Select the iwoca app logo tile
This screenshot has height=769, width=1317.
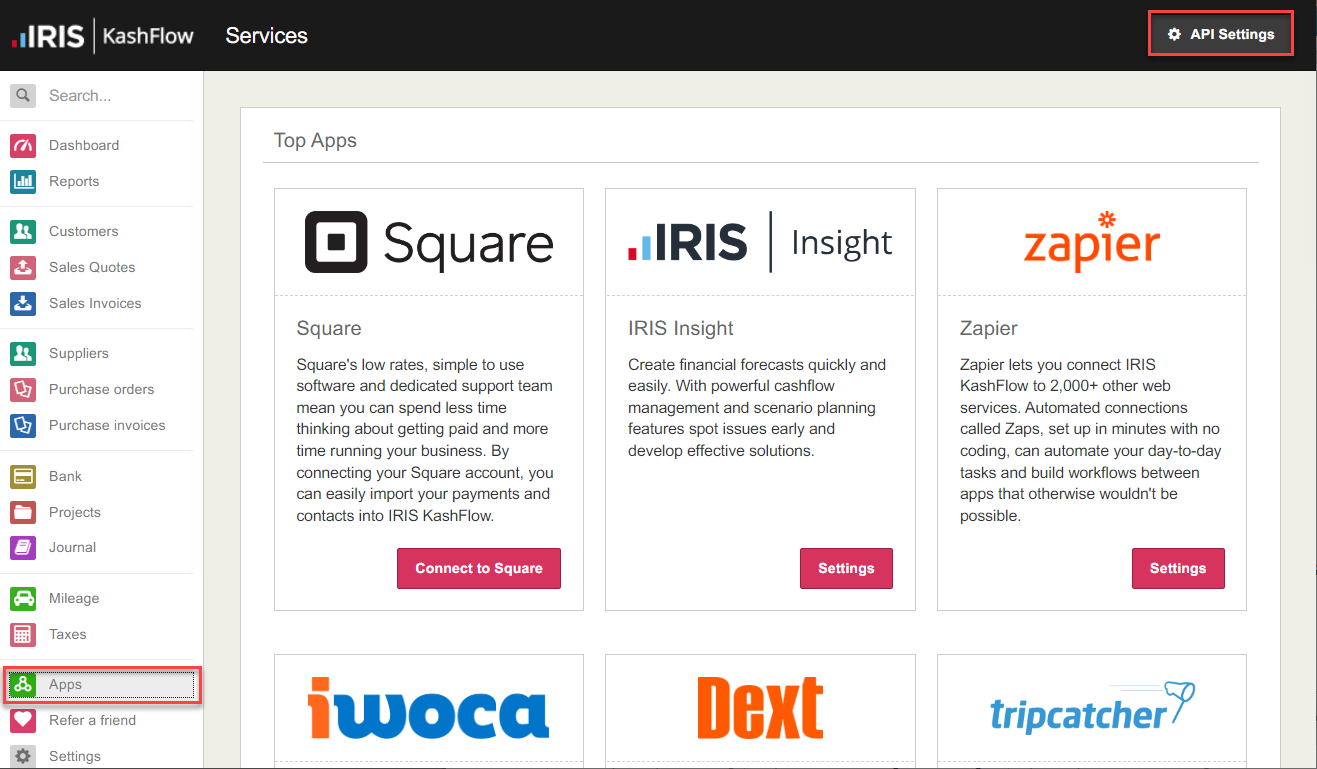pyautogui.click(x=429, y=708)
